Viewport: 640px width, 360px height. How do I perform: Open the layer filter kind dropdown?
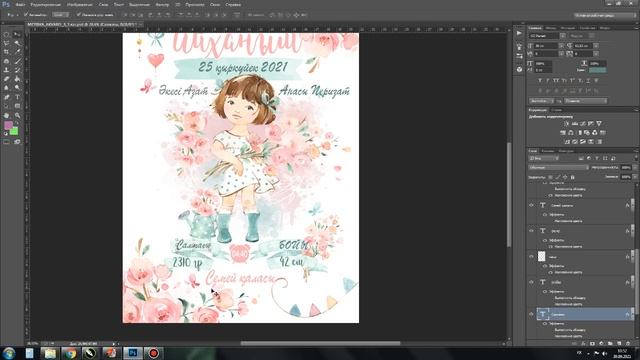[x=544, y=158]
